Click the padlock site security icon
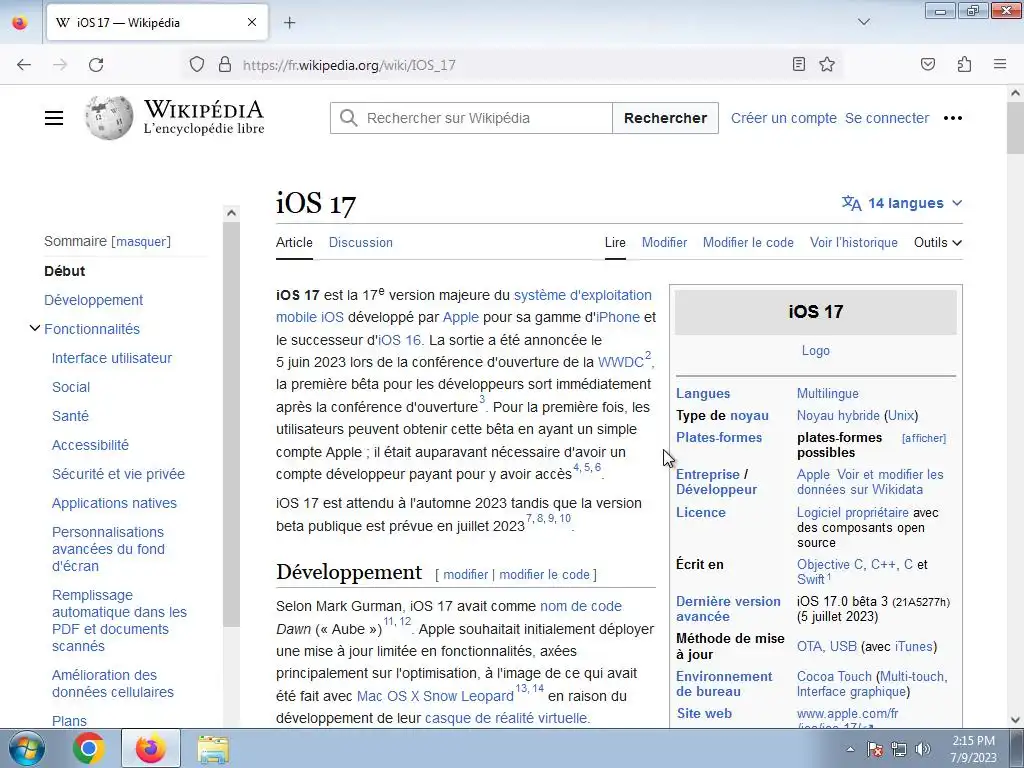This screenshot has height=768, width=1024. point(225,64)
